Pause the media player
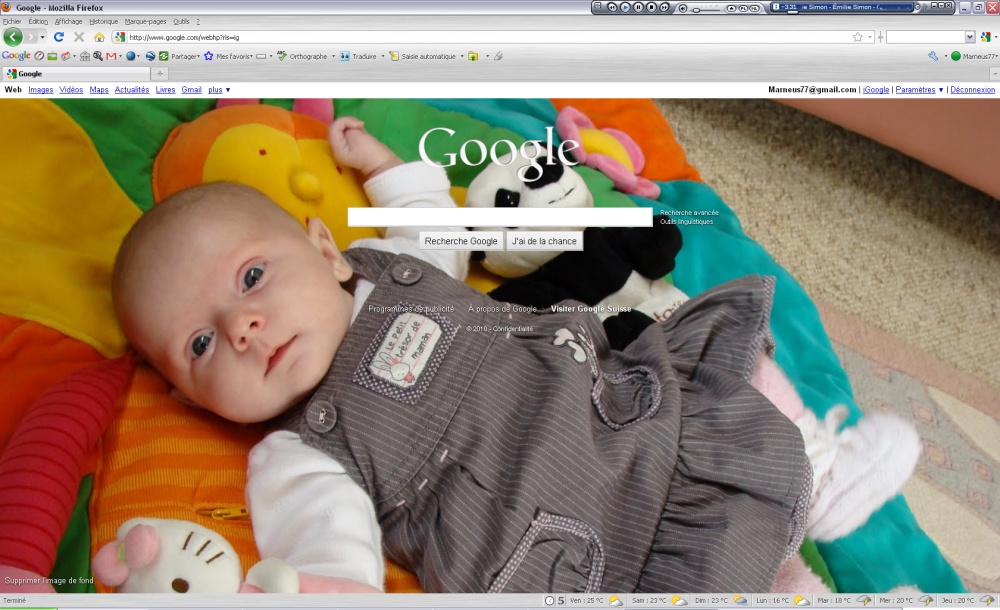The width and height of the screenshot is (1000, 610). (x=638, y=7)
